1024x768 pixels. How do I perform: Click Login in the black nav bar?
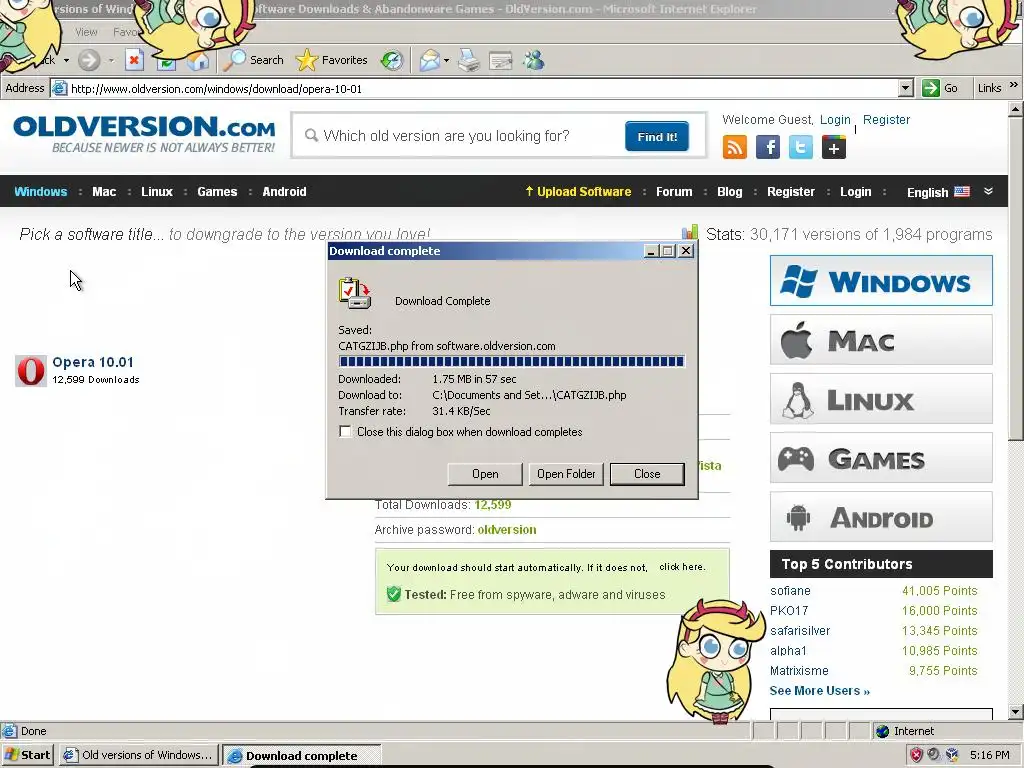(856, 191)
